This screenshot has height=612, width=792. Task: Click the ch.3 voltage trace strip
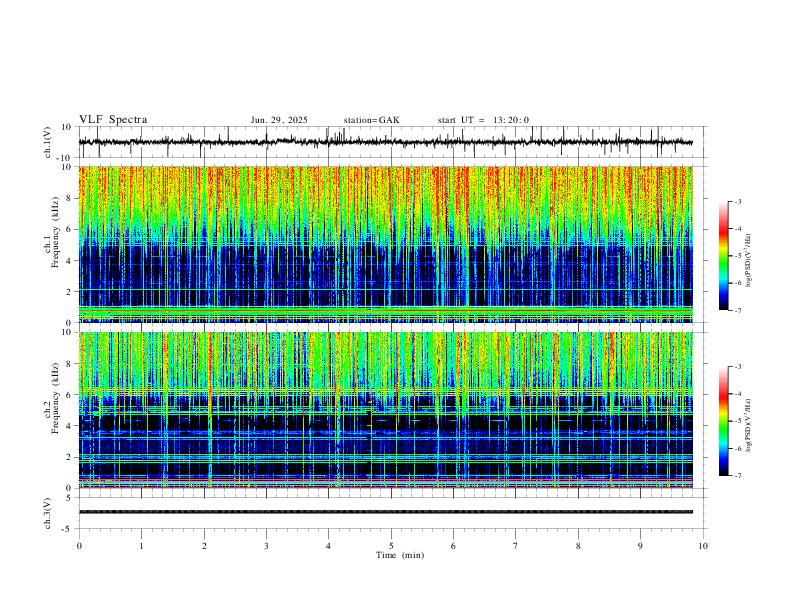coord(385,512)
